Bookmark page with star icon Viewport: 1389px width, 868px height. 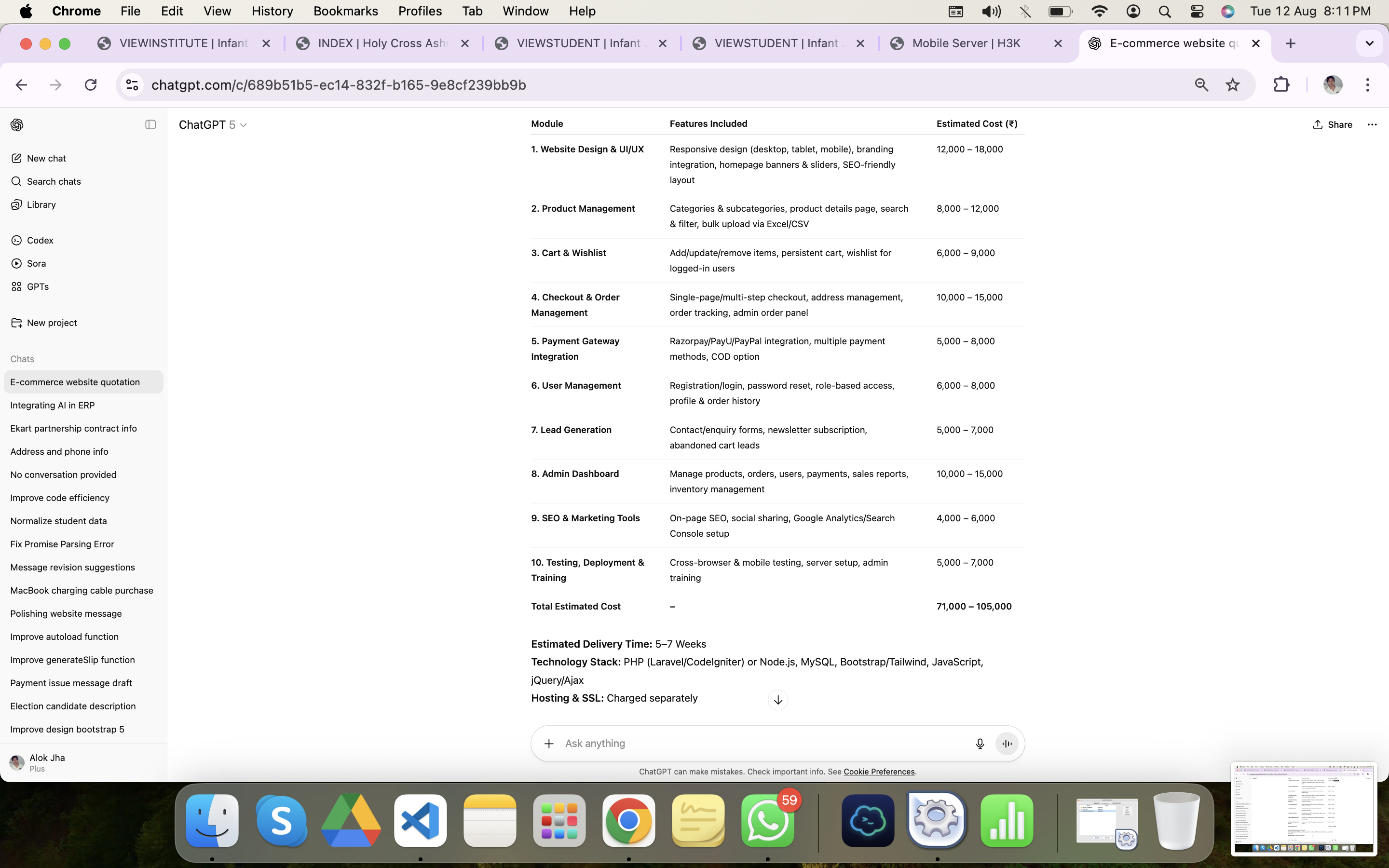coord(1232,85)
